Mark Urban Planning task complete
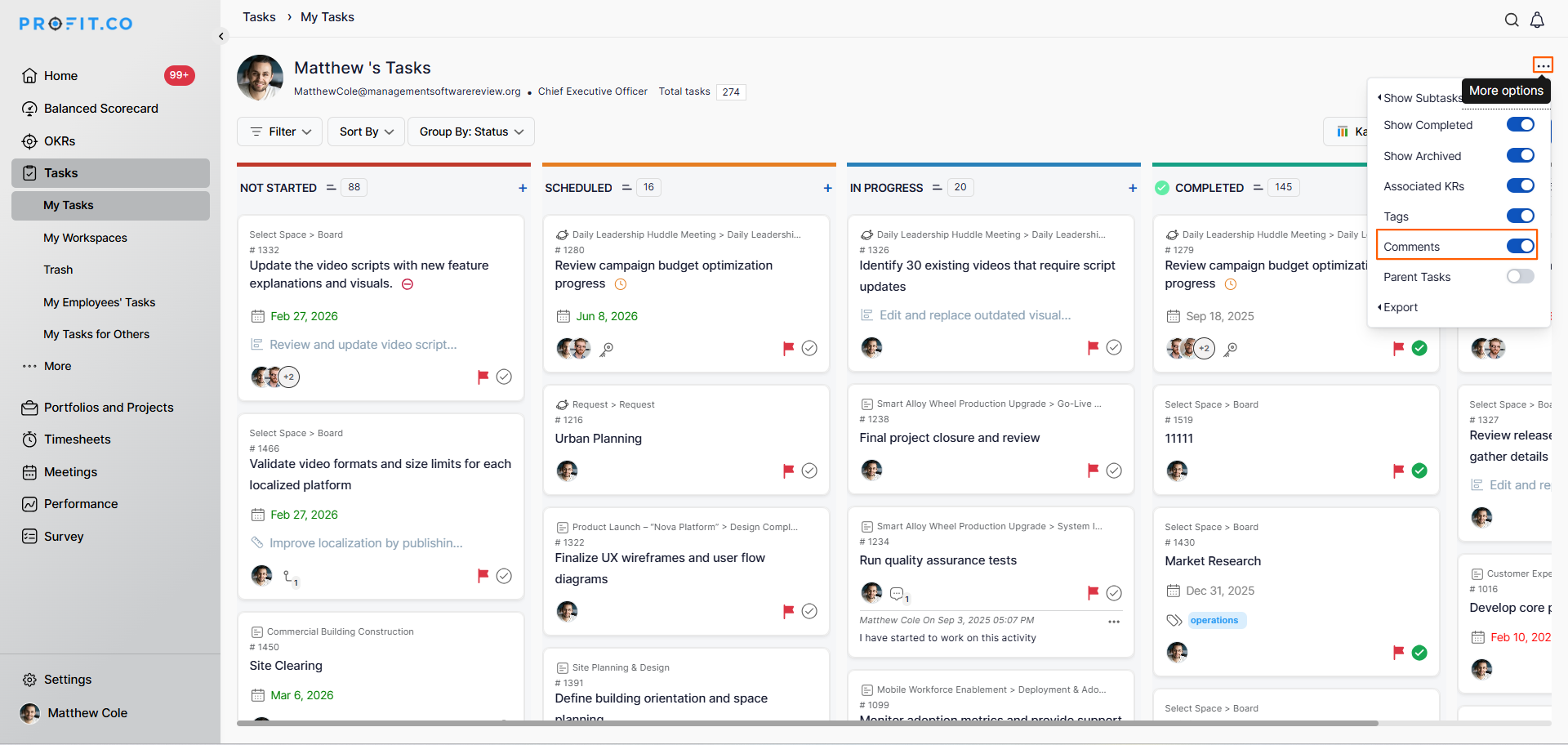The height and width of the screenshot is (745, 1568). coord(809,471)
